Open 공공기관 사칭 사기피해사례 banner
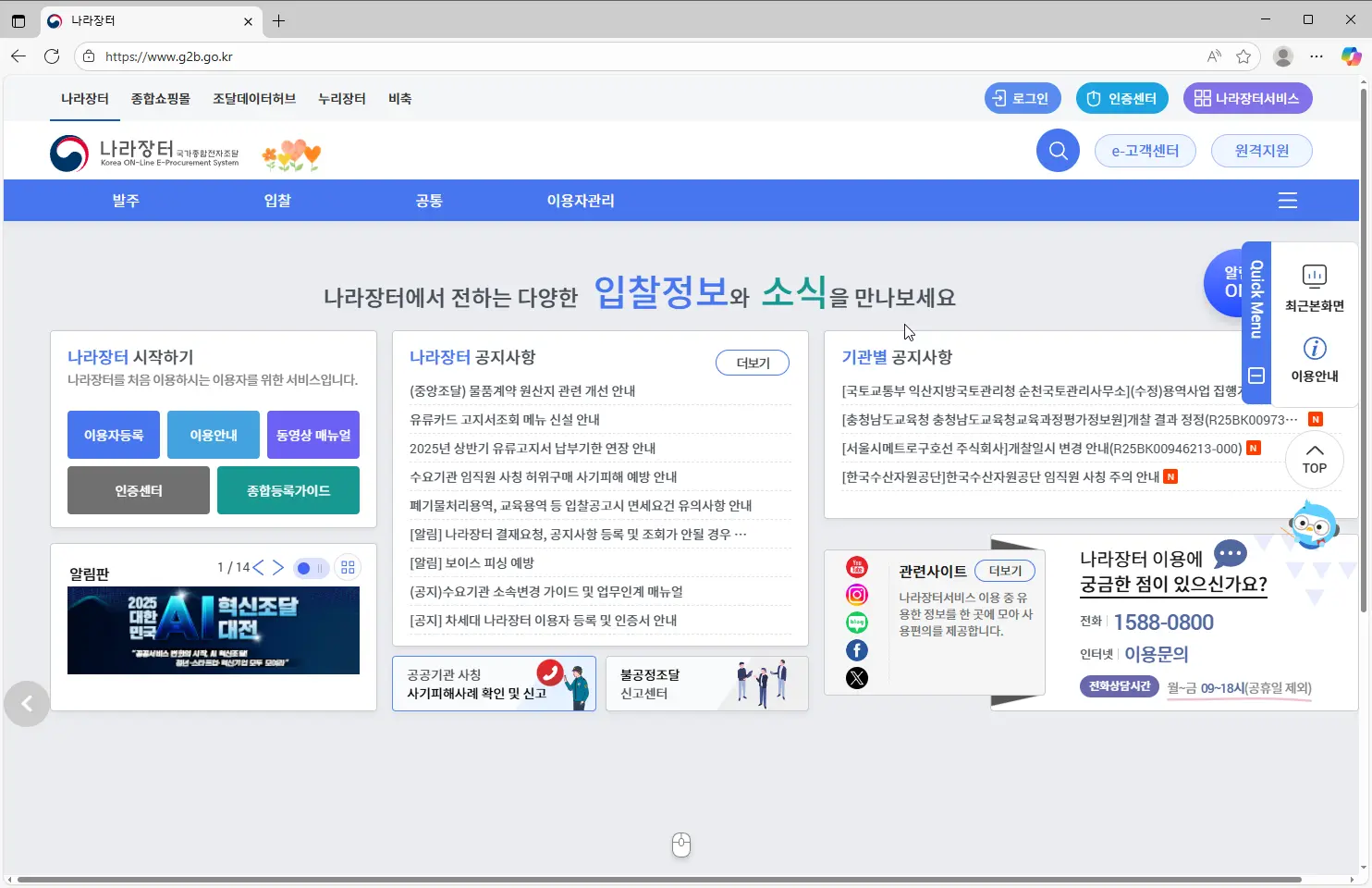This screenshot has height=888, width=1372. tap(494, 684)
